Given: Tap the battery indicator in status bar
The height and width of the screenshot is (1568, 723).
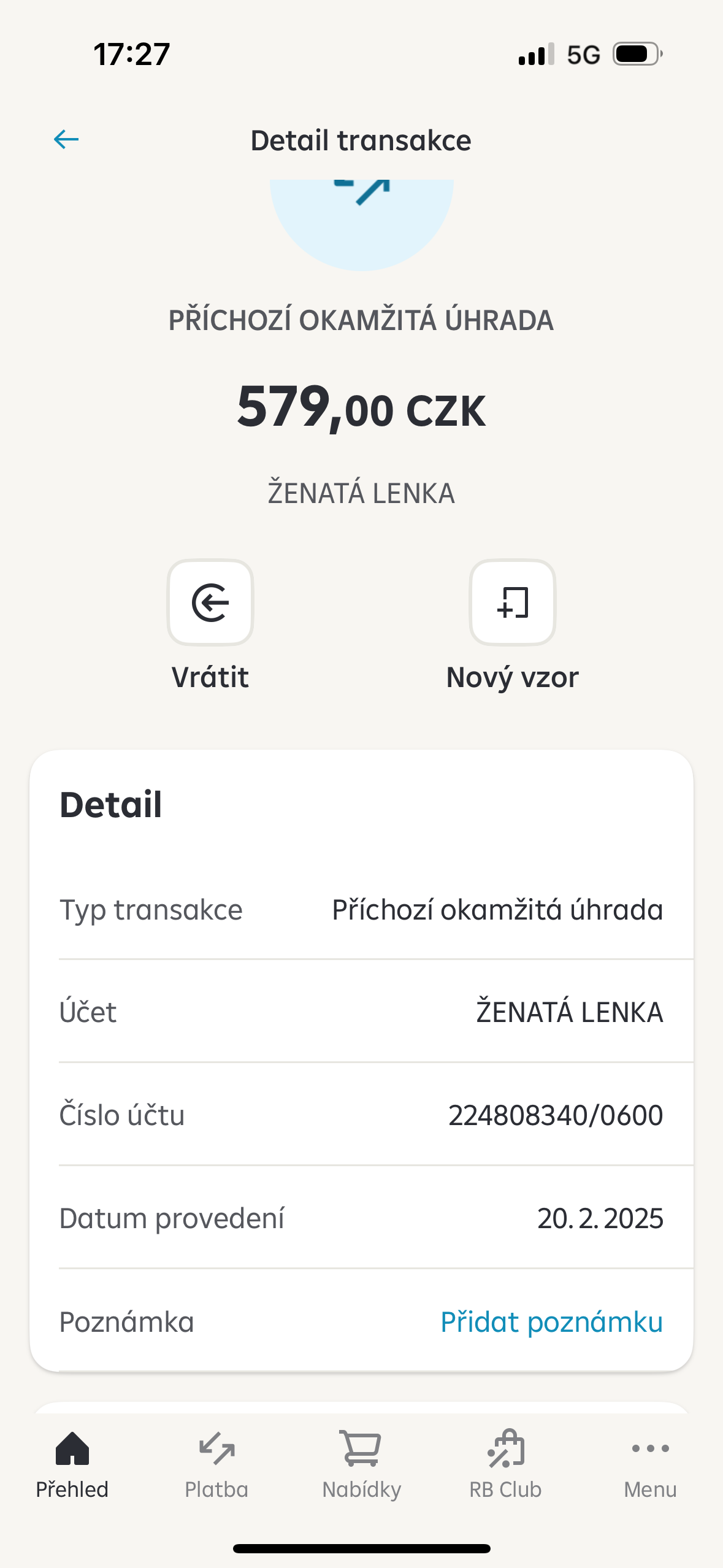Looking at the screenshot, I should click(638, 55).
